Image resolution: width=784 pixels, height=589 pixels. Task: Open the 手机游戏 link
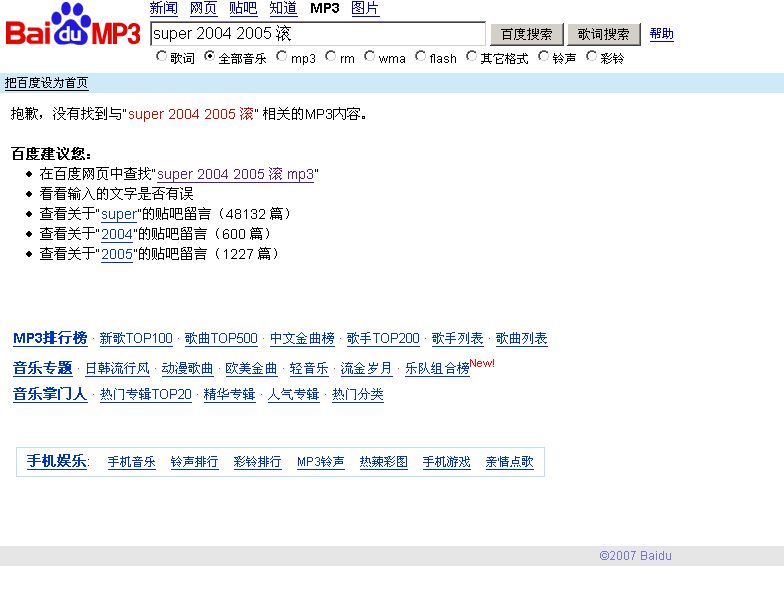coord(446,462)
